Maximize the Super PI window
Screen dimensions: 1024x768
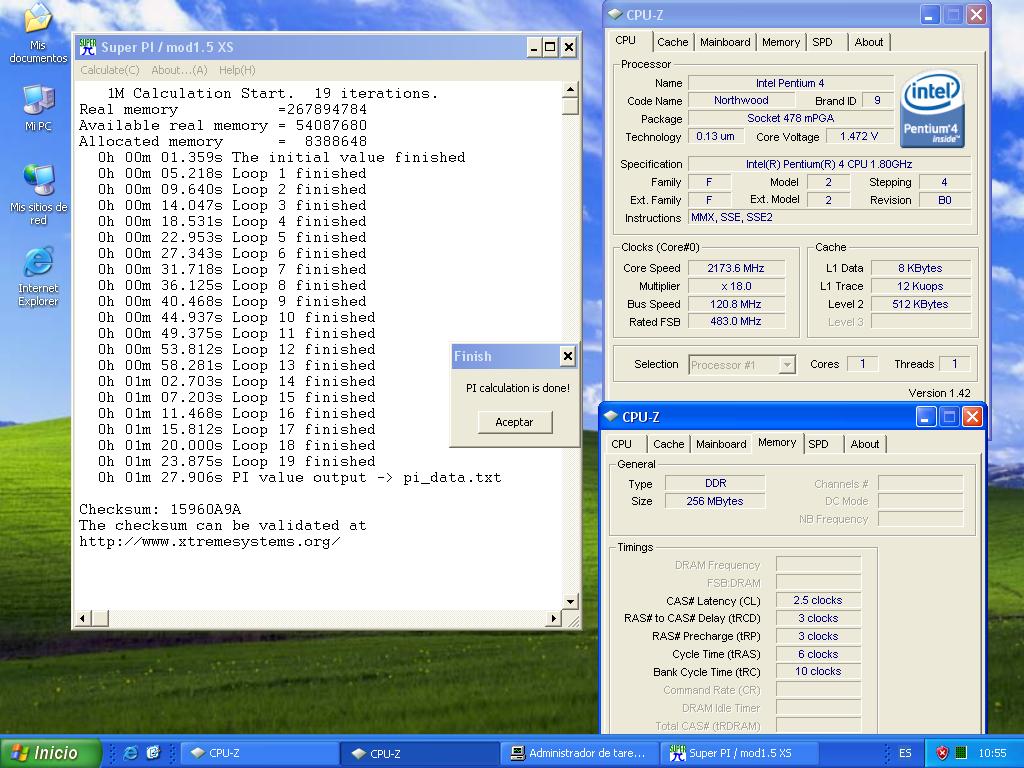point(551,47)
